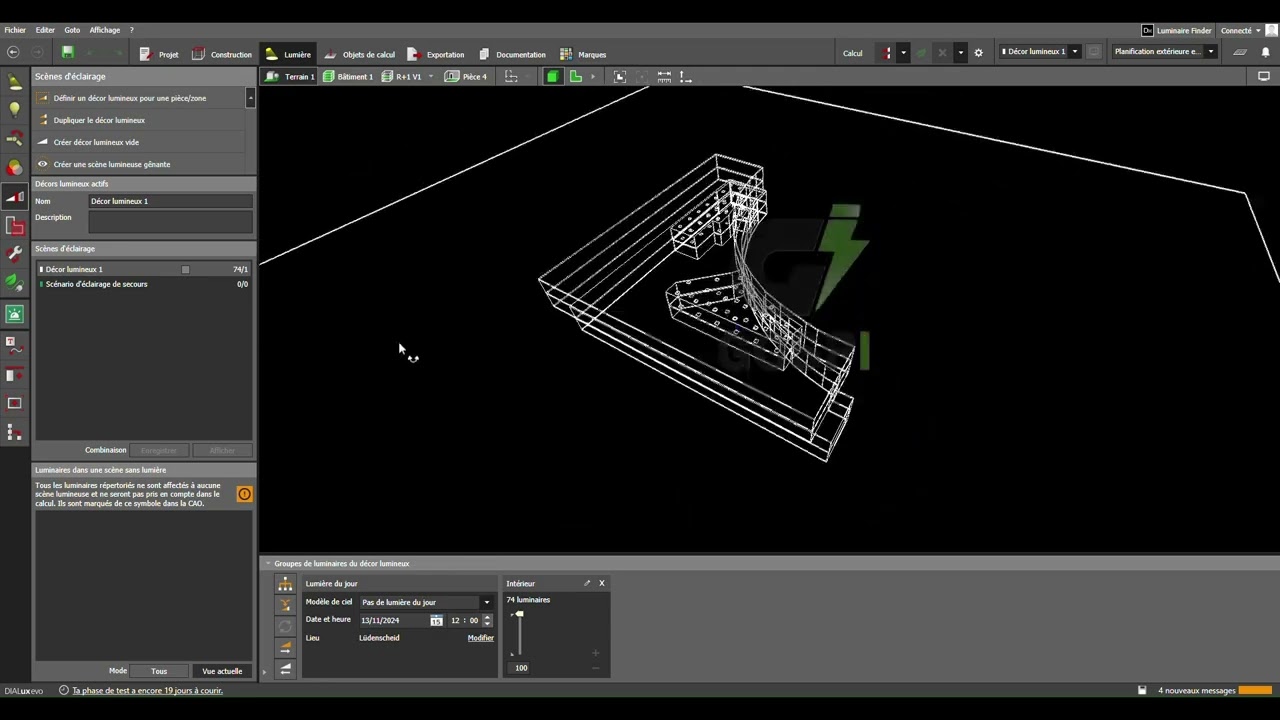This screenshot has height=720, width=1280.
Task: Edit the Intérieur group with the pencil icon
Action: [x=587, y=583]
